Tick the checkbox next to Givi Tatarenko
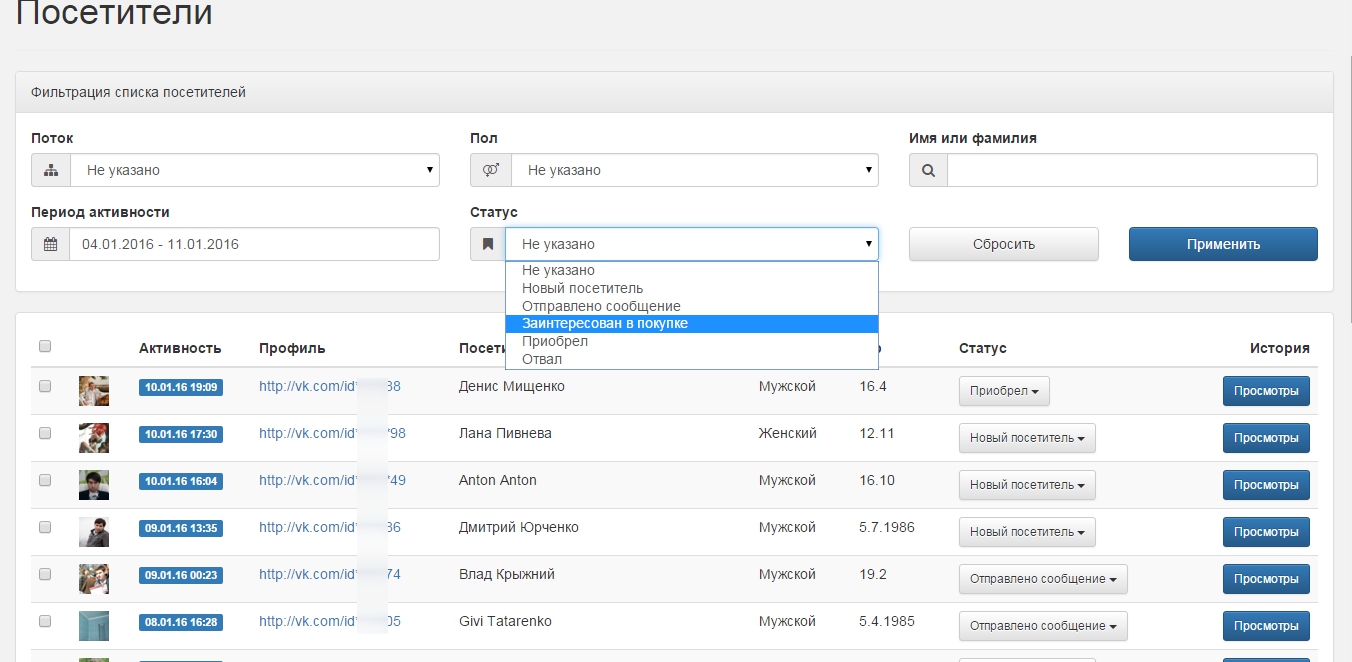The image size is (1352, 662). click(x=45, y=621)
